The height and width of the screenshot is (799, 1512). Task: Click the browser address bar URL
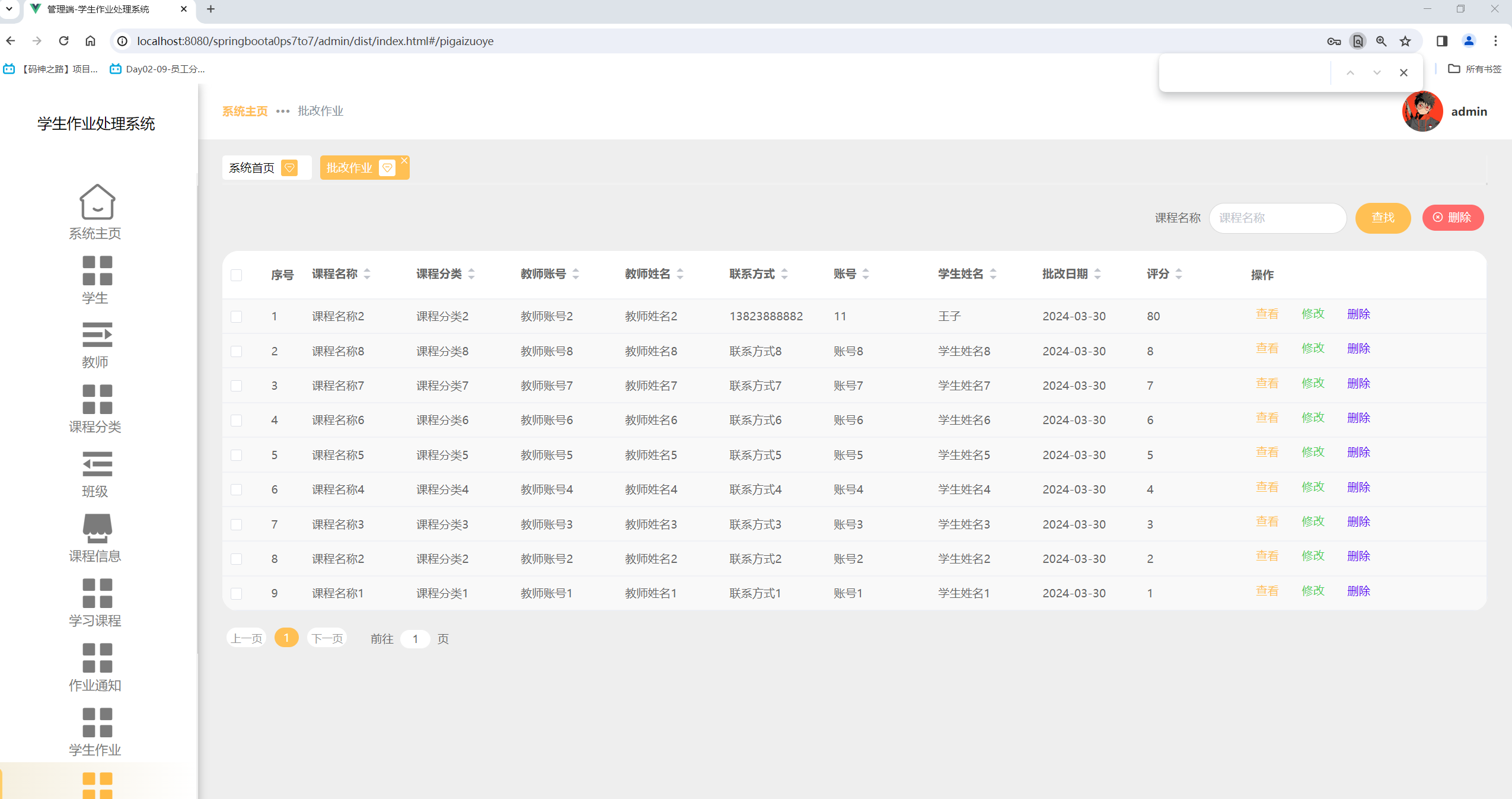(315, 41)
